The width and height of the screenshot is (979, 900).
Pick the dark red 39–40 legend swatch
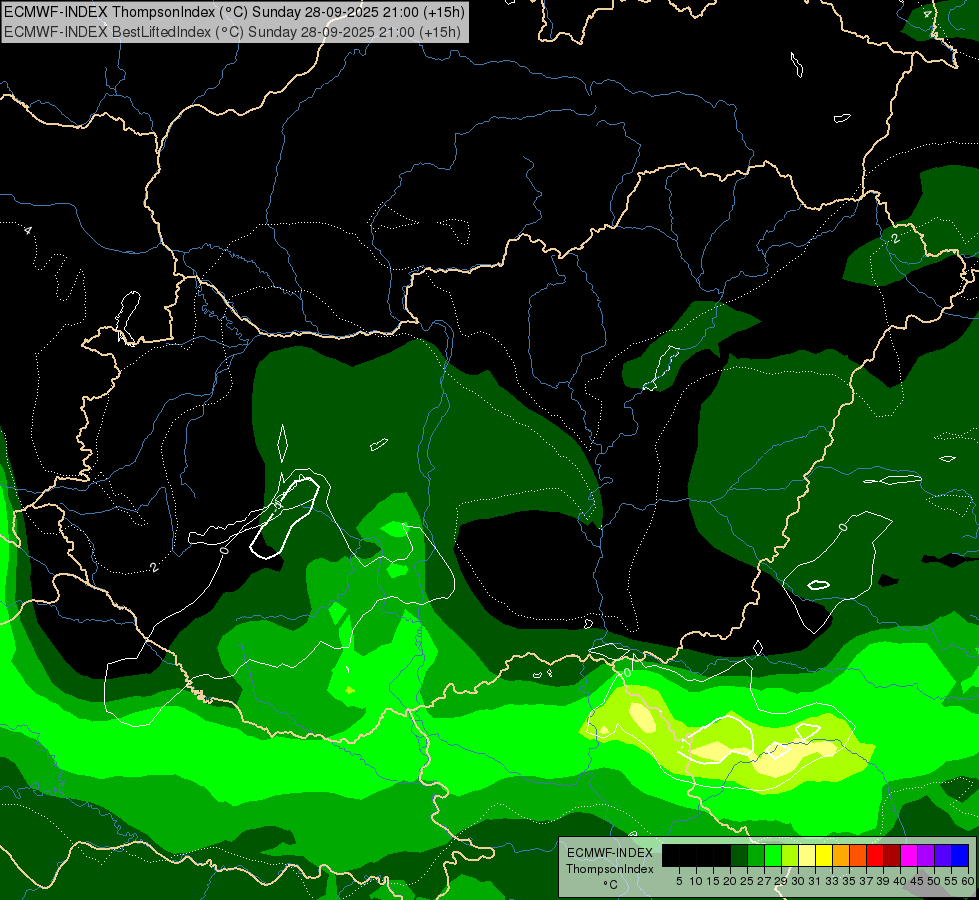pyautogui.click(x=892, y=855)
